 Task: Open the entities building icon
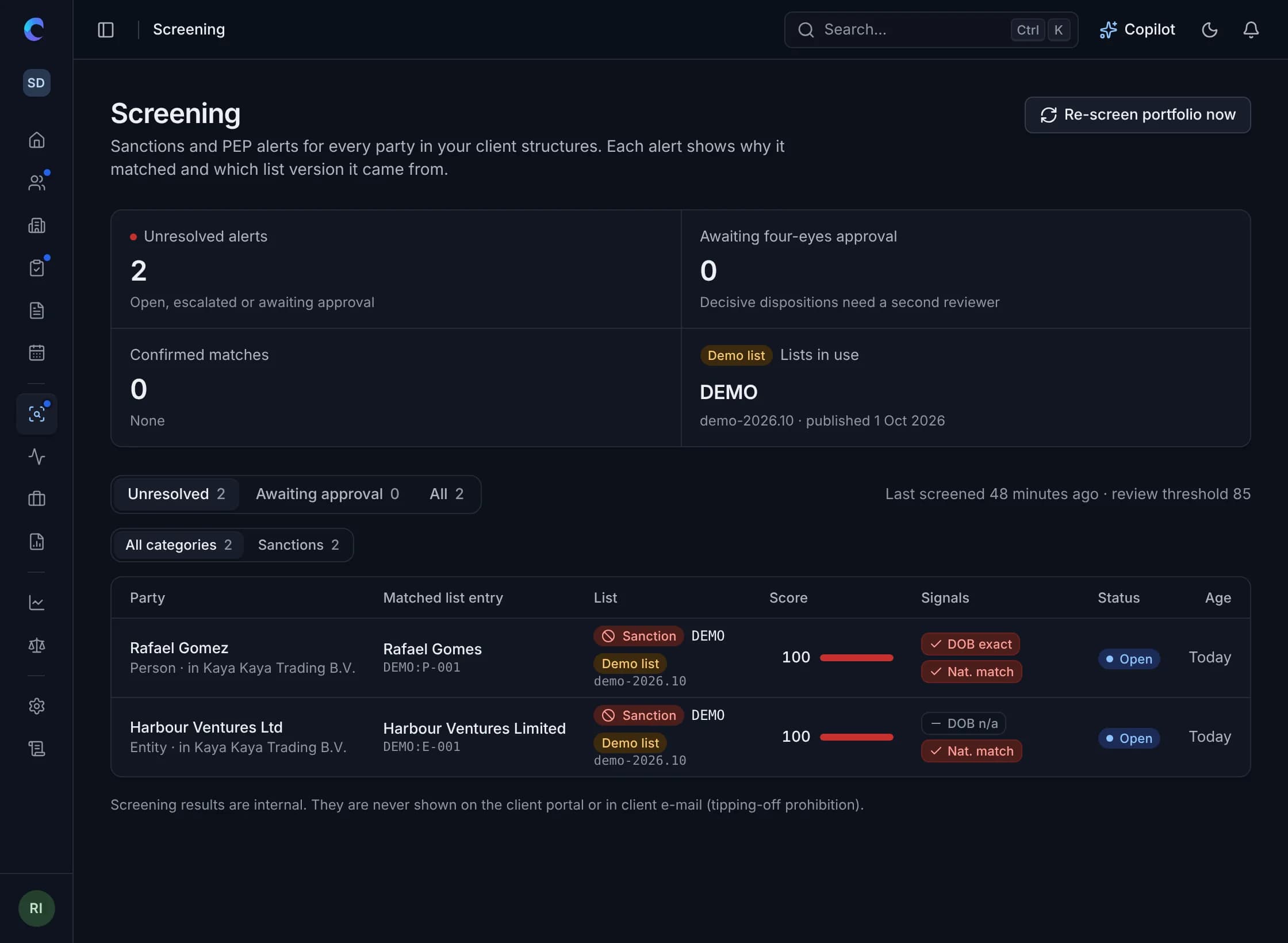point(37,225)
